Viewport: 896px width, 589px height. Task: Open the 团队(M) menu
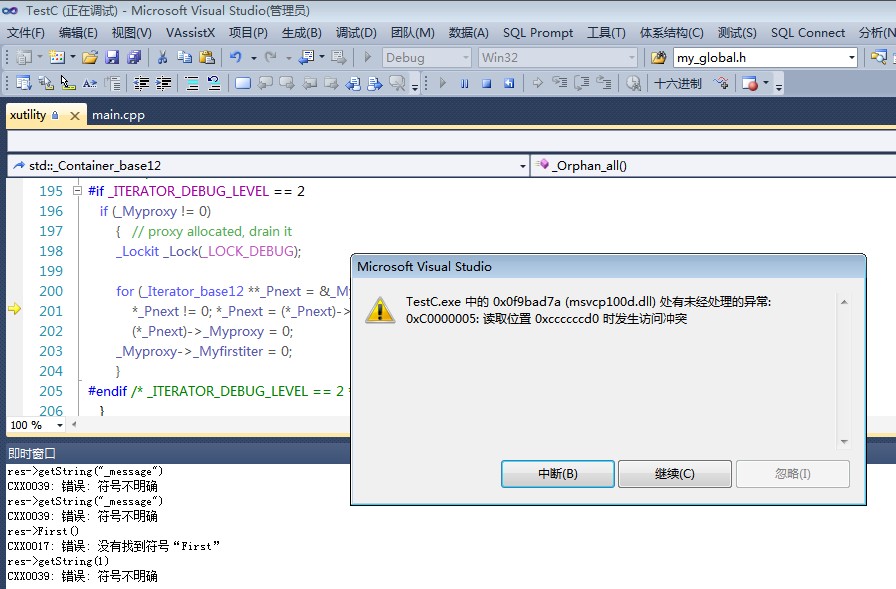click(413, 33)
